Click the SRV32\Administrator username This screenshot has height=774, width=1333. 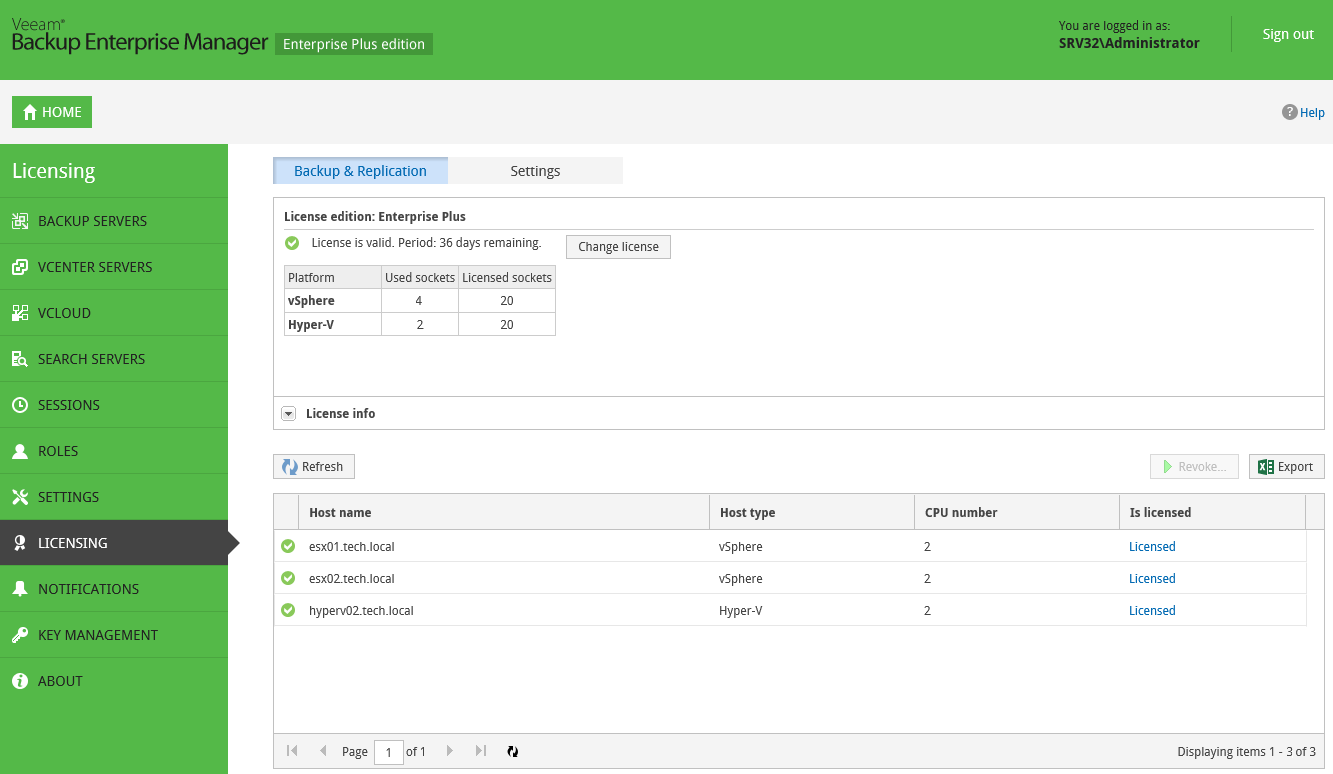pyautogui.click(x=1129, y=43)
